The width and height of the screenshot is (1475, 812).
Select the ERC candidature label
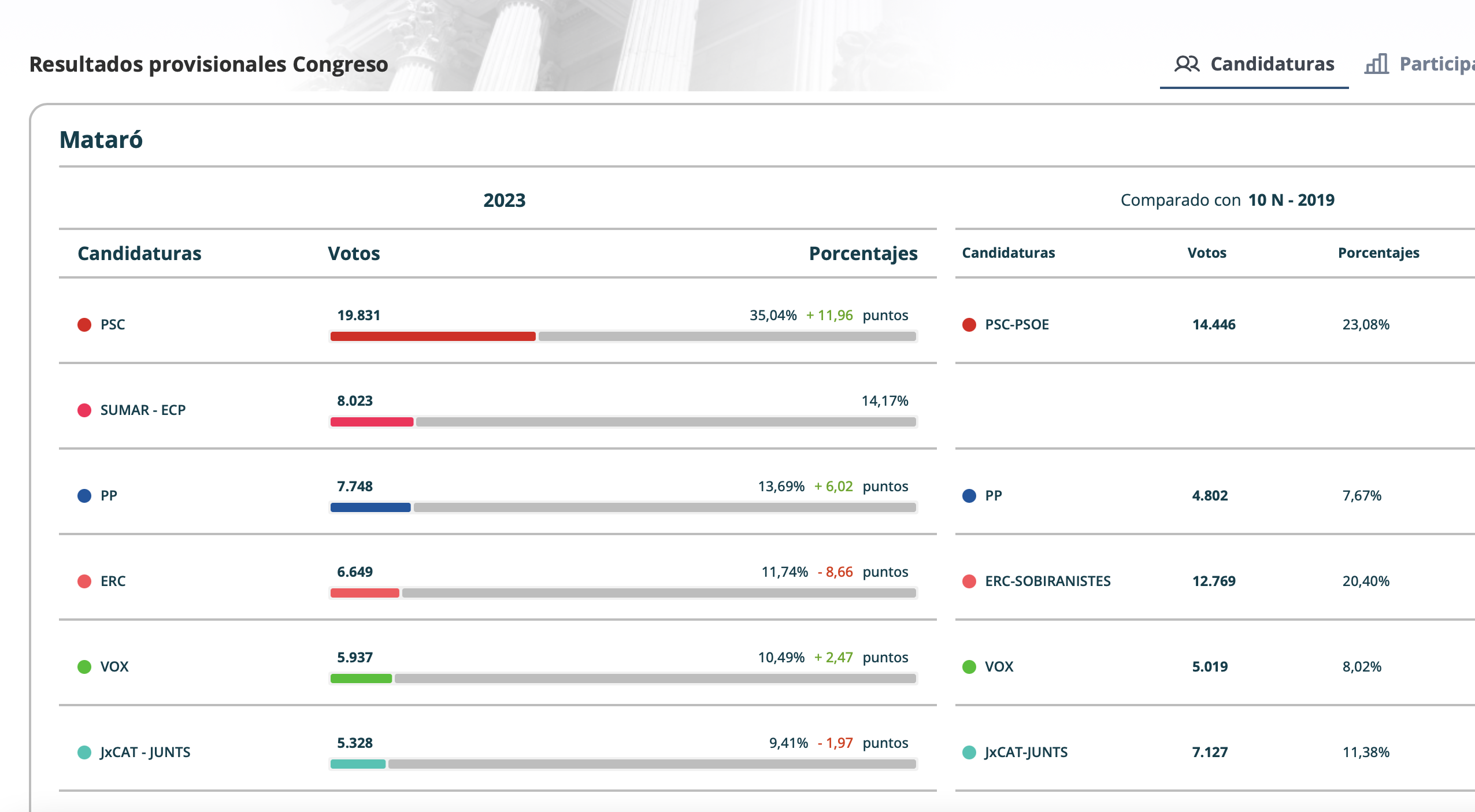click(x=113, y=581)
